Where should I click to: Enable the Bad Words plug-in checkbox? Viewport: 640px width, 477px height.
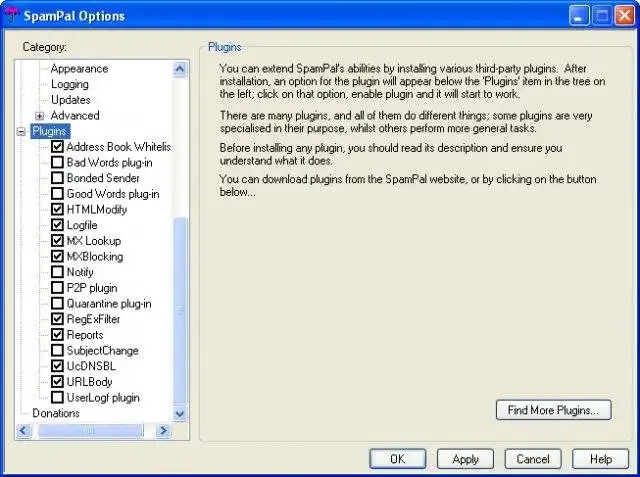57,162
